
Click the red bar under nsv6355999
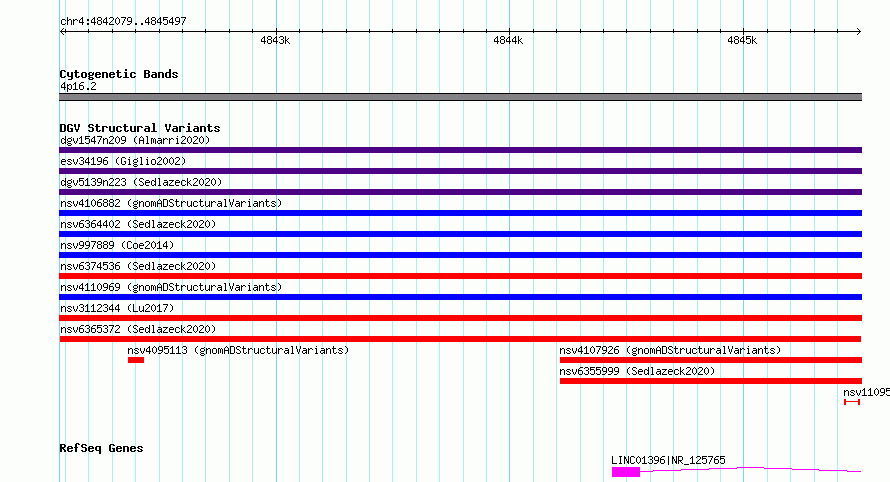pyautogui.click(x=711, y=381)
